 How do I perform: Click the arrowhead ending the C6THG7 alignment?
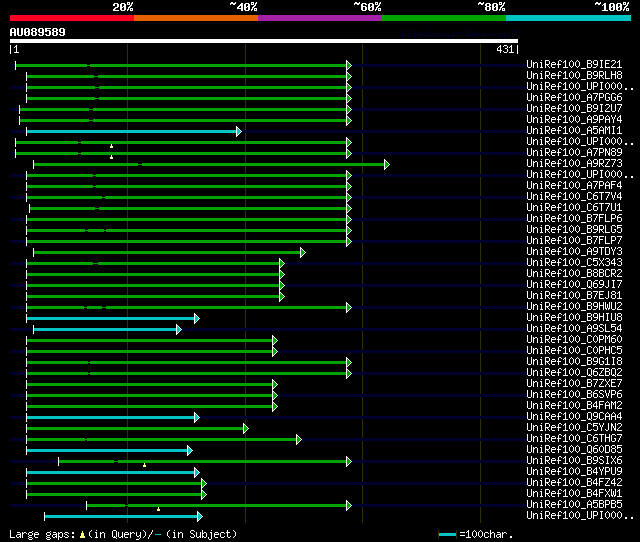pyautogui.click(x=299, y=440)
